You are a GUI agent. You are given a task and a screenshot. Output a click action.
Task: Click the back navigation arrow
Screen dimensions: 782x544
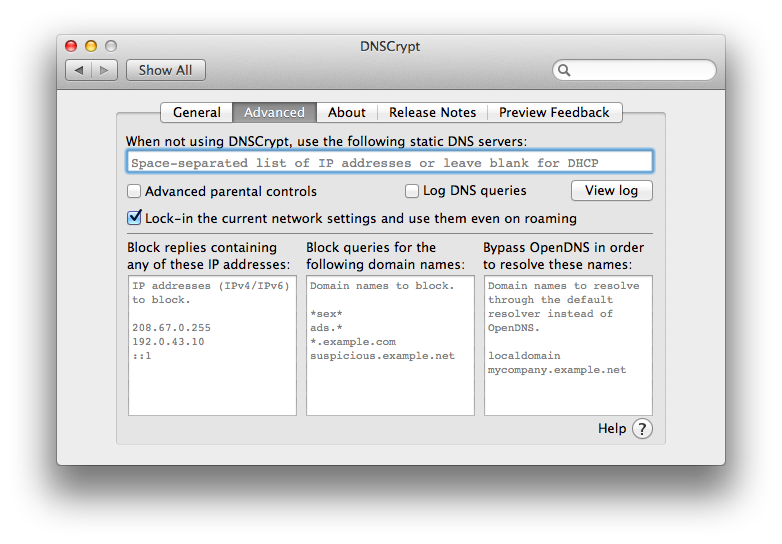point(79,70)
